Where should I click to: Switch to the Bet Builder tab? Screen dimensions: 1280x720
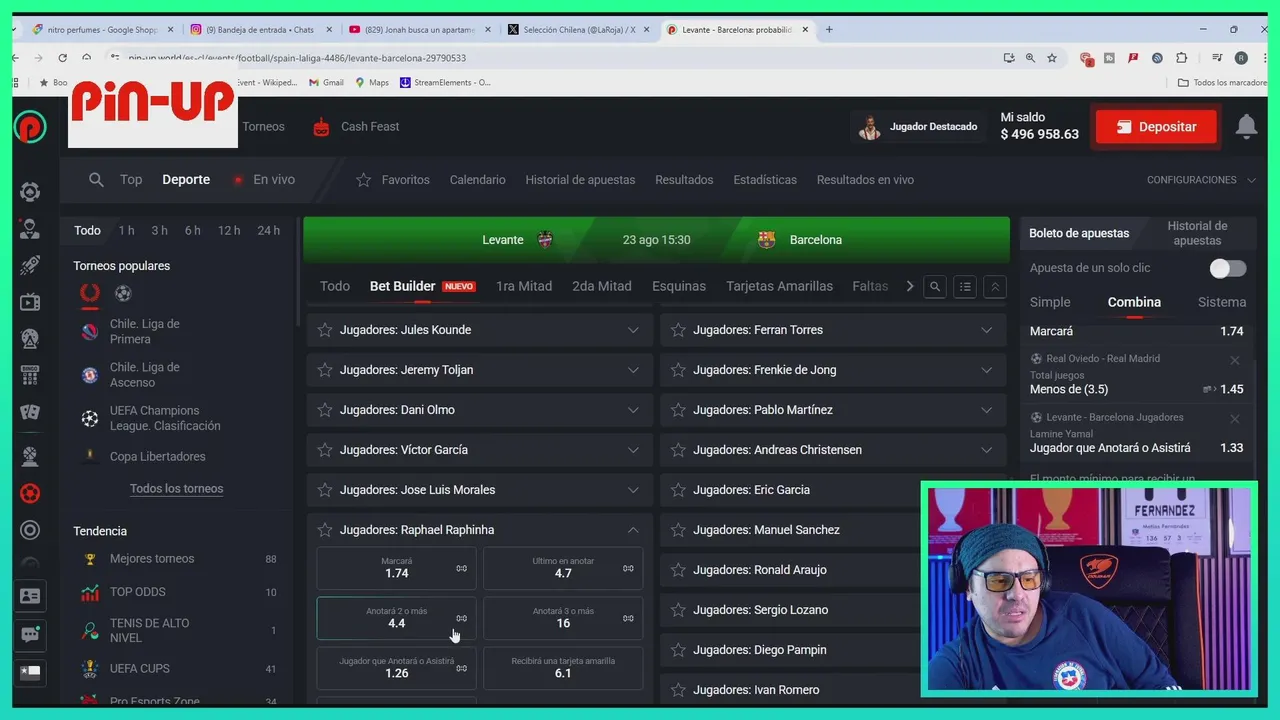coord(422,286)
